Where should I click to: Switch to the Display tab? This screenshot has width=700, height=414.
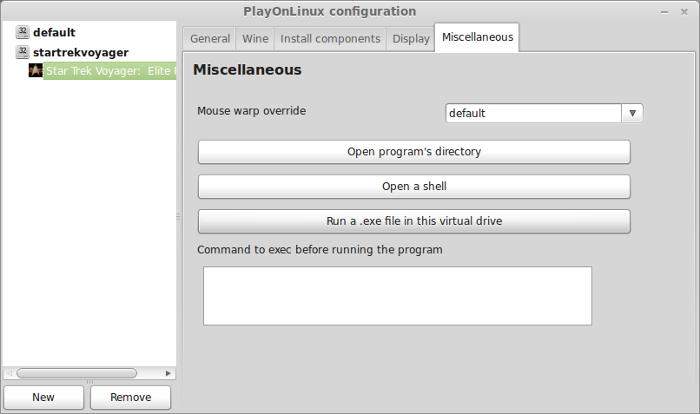pos(411,39)
